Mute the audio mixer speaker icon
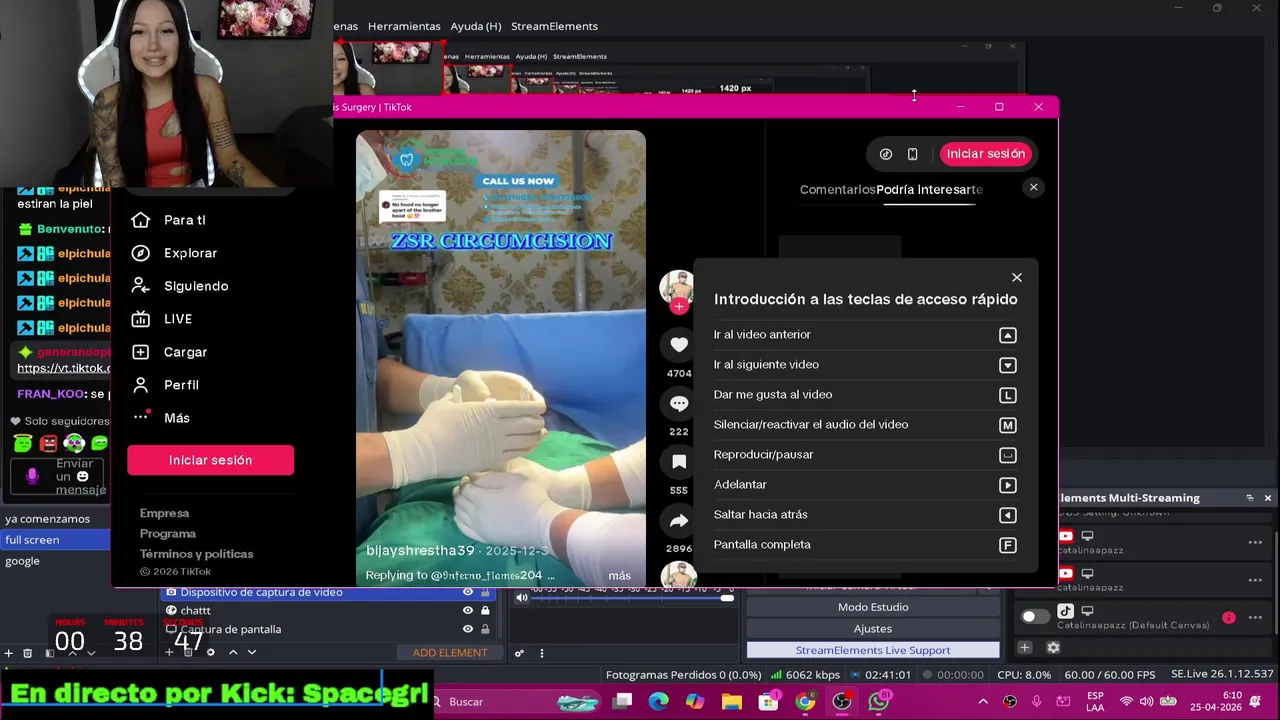1280x720 pixels. [522, 598]
